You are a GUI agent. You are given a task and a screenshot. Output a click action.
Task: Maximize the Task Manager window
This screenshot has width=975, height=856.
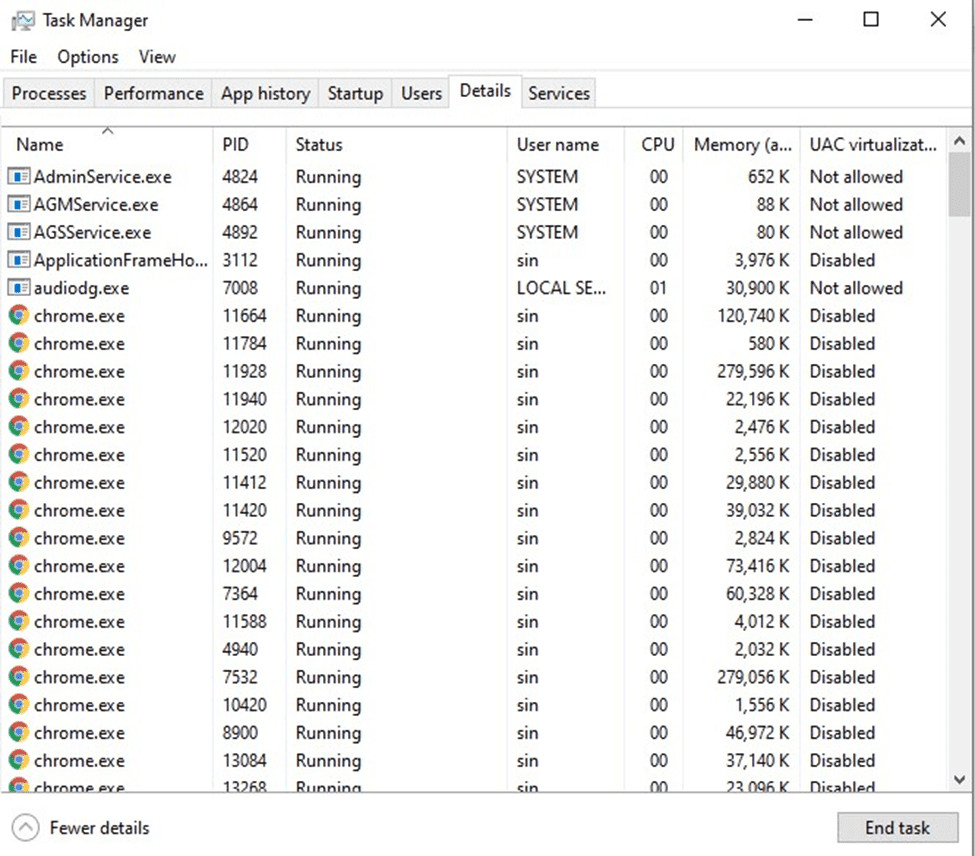coord(871,19)
